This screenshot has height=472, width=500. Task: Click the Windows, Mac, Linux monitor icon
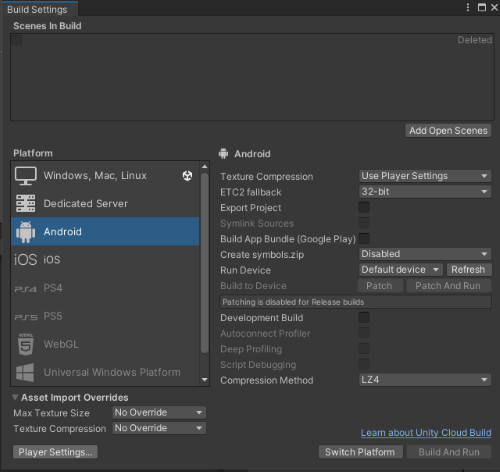coord(26,176)
